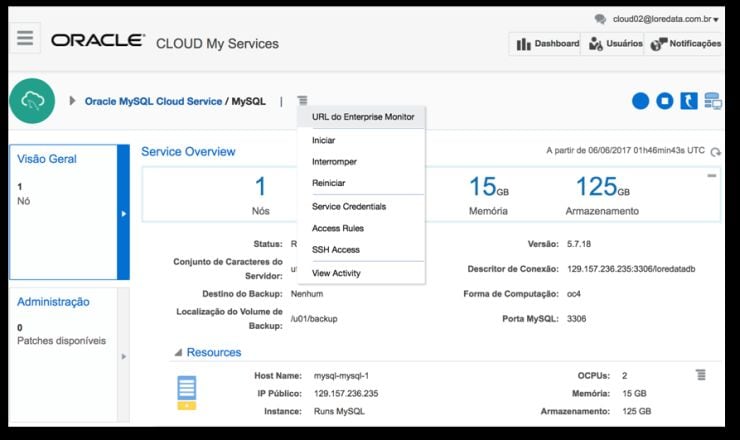Open the hamburger navigation menu
This screenshot has height=440, width=740.
pyautogui.click(x=25, y=39)
